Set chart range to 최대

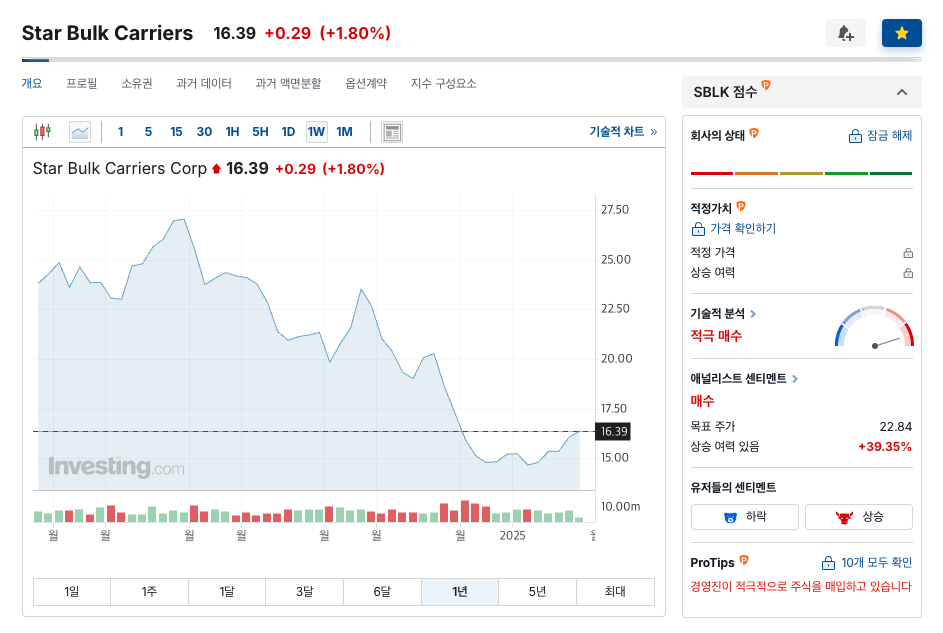(615, 592)
